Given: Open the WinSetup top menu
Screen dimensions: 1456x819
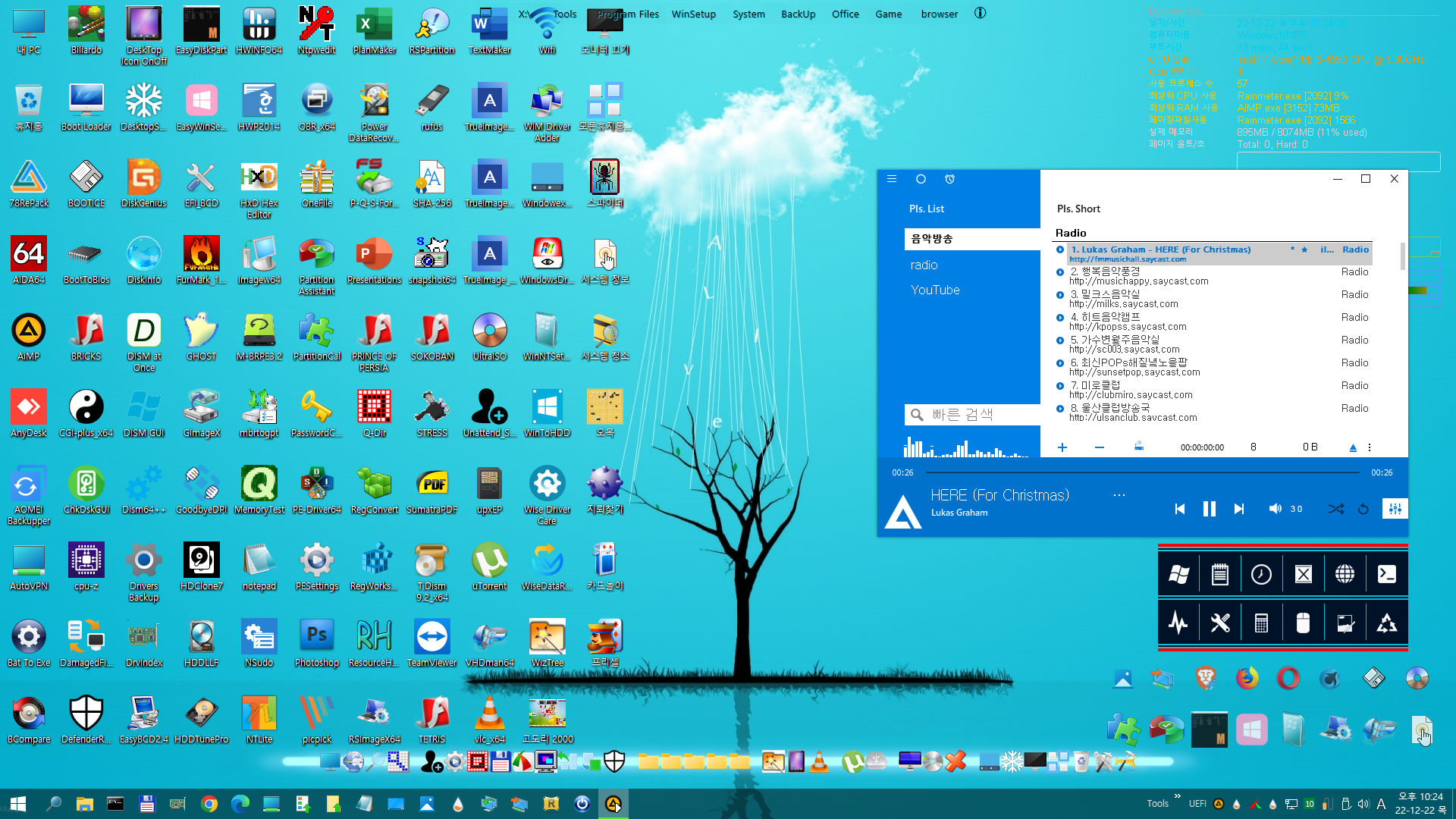Looking at the screenshot, I should (693, 14).
